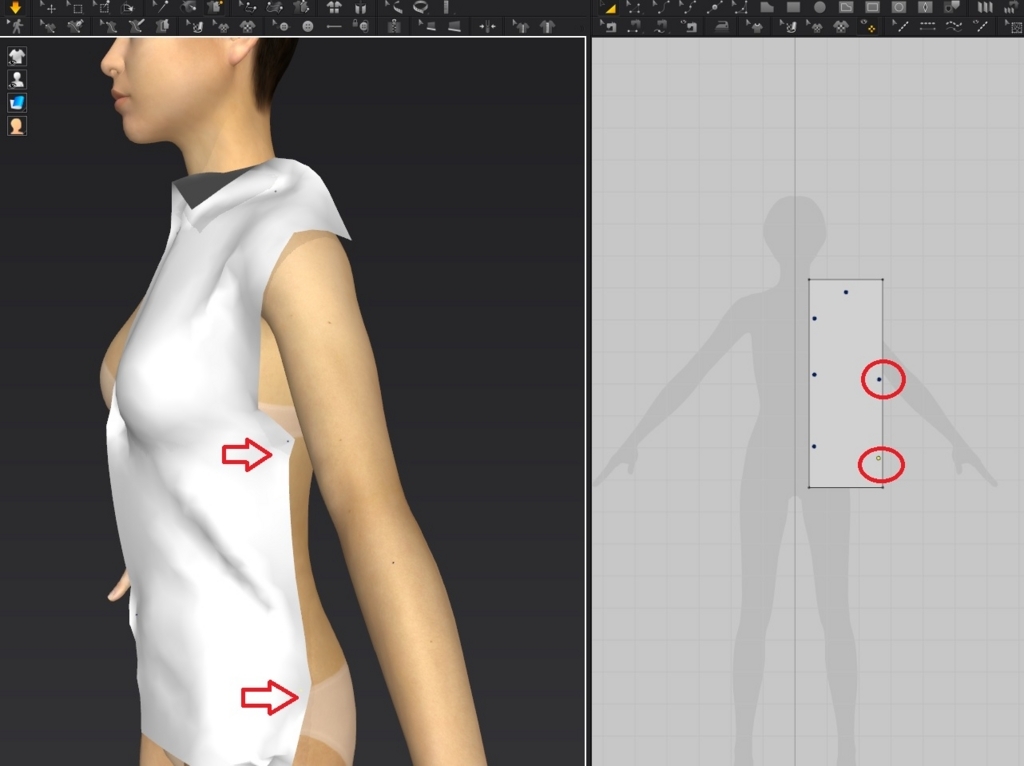Open the blue garment render style menu
The width and height of the screenshot is (1024, 766).
[x=16, y=102]
